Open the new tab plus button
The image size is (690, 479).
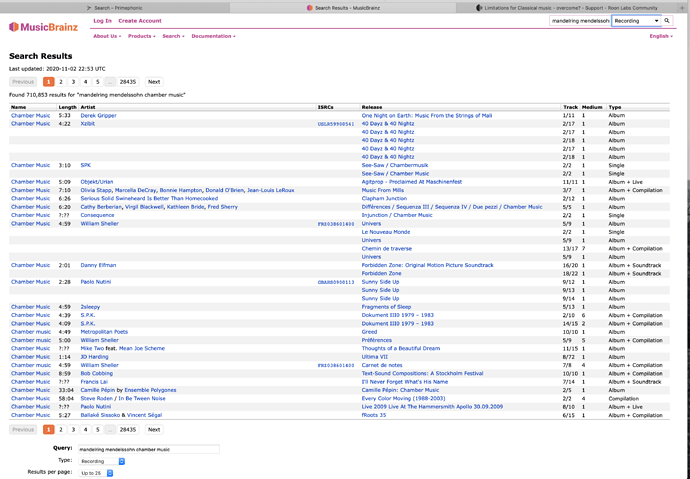point(683,7)
